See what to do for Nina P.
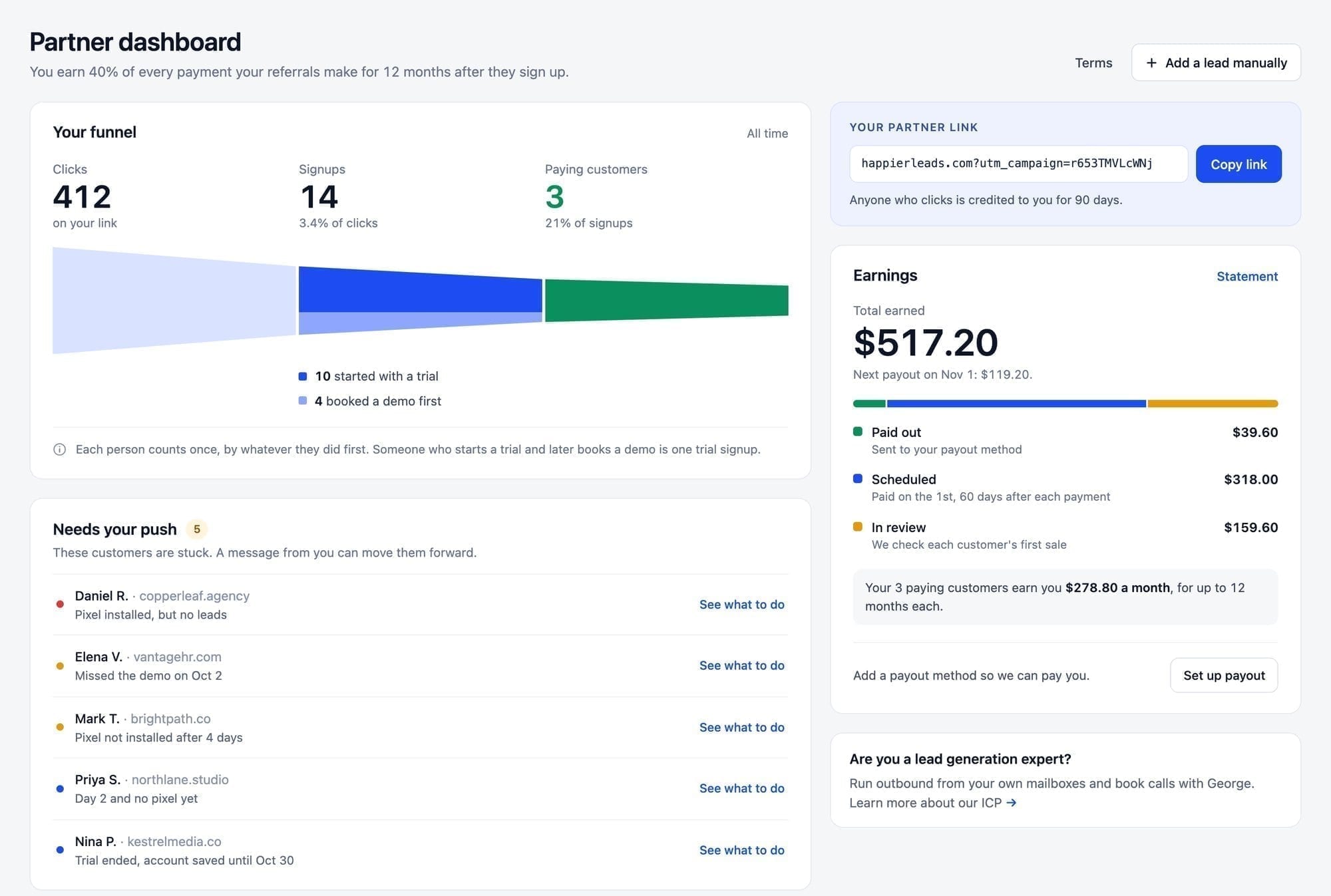The height and width of the screenshot is (896, 1331). (741, 850)
